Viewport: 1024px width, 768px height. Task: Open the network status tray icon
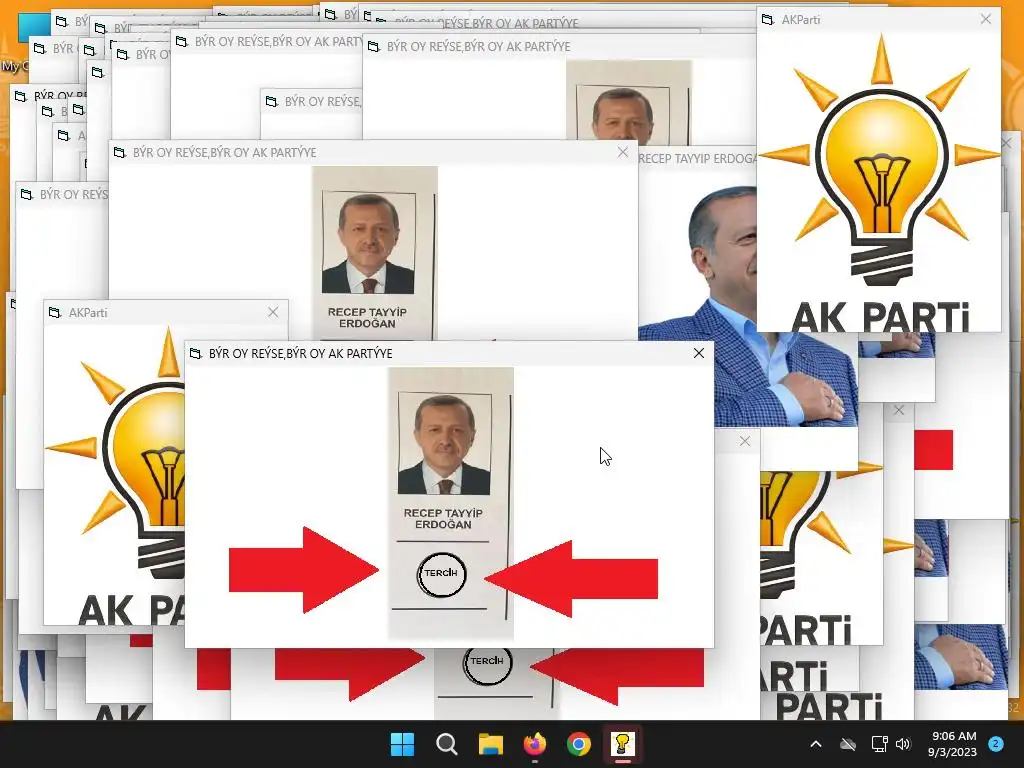point(879,744)
